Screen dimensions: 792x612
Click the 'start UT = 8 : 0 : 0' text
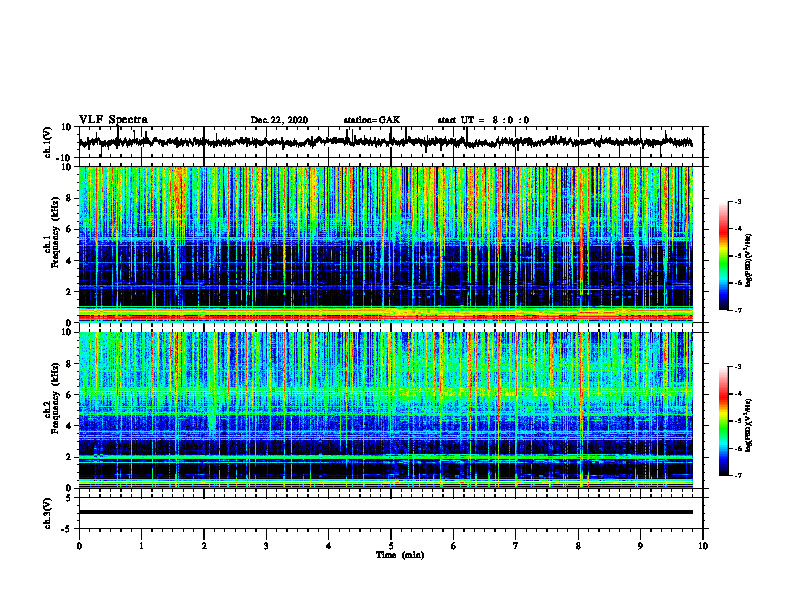(x=483, y=120)
